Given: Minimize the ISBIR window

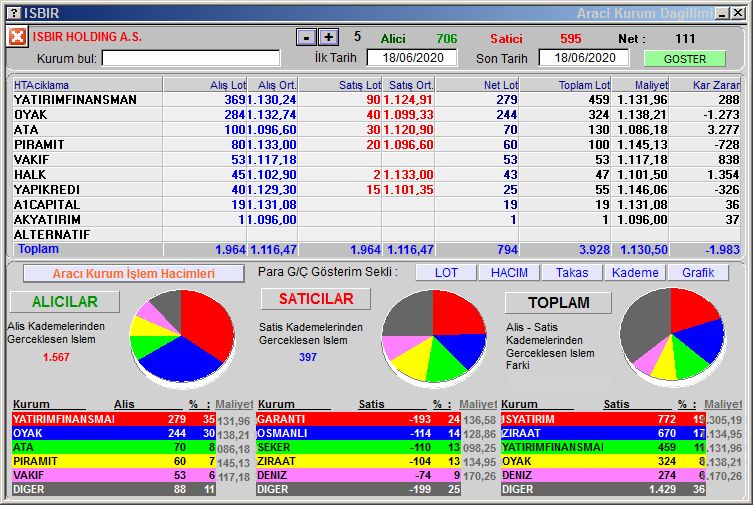Looking at the screenshot, I should (723, 13).
